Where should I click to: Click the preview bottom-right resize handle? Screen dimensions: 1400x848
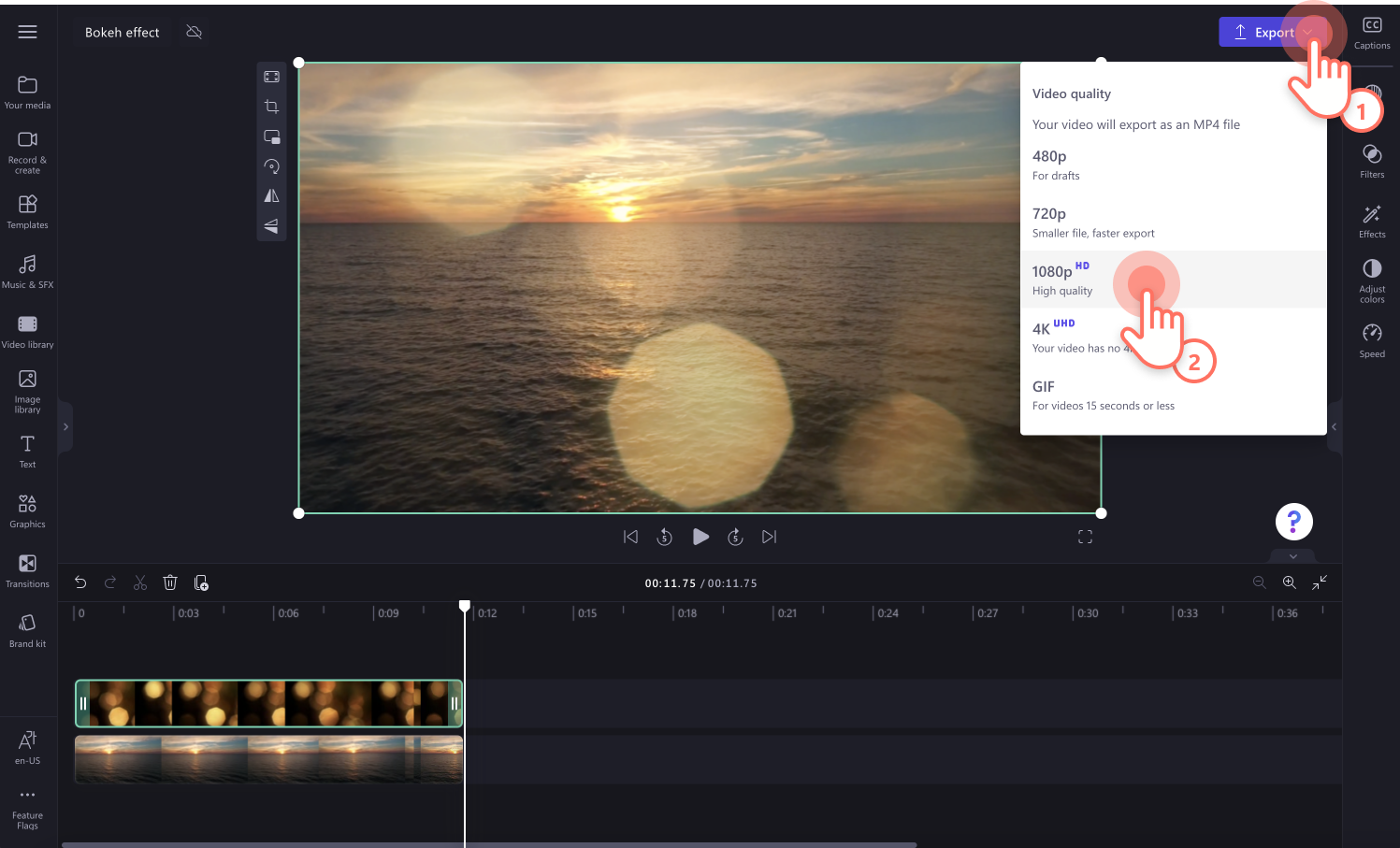[x=1101, y=513]
